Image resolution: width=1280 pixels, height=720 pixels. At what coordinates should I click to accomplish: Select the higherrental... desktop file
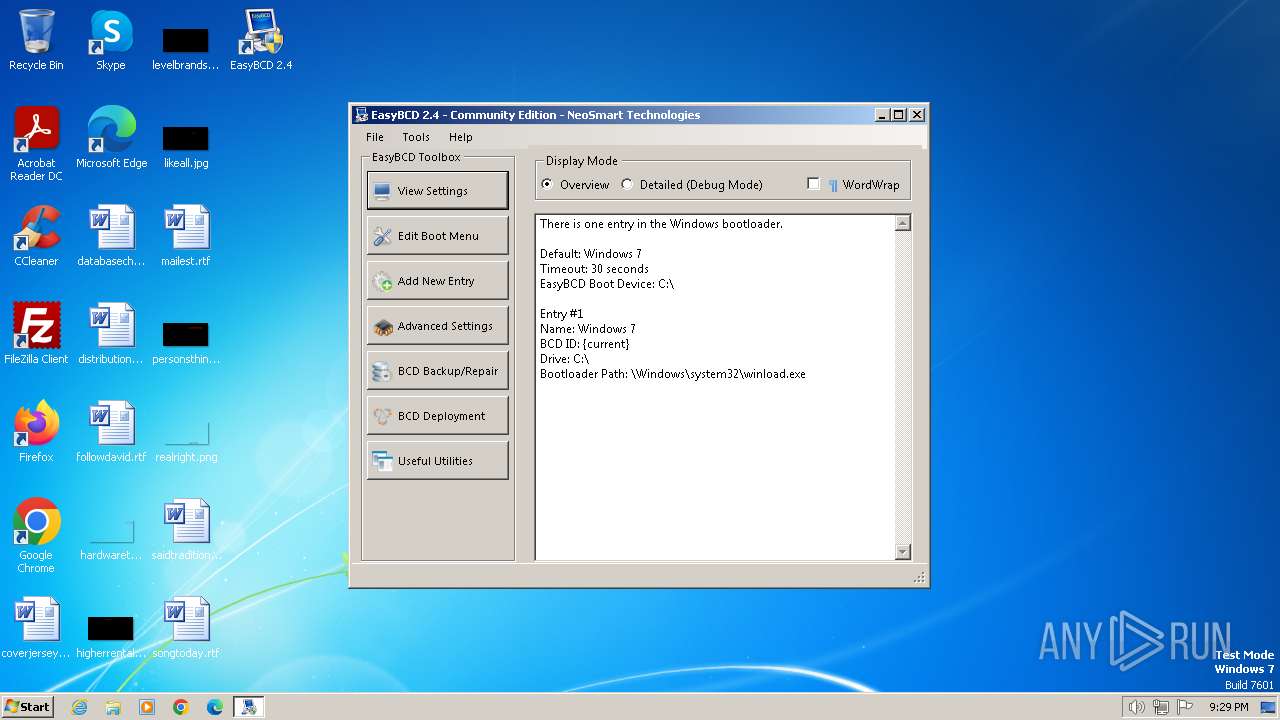111,636
